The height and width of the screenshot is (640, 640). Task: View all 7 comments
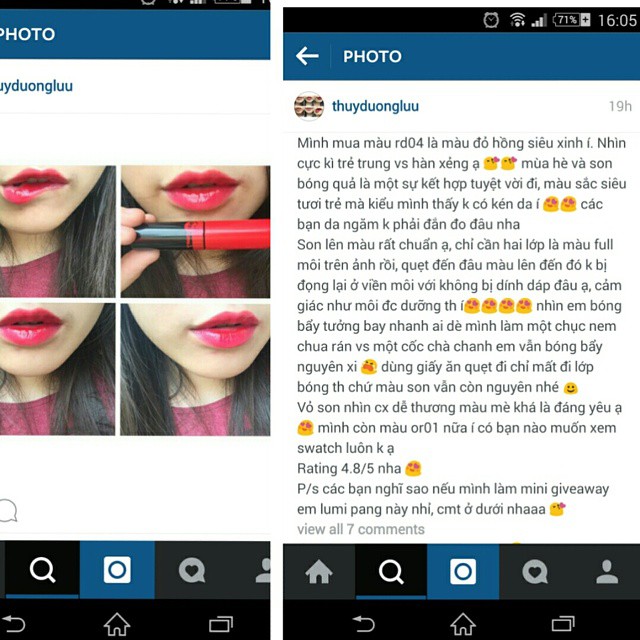(361, 529)
